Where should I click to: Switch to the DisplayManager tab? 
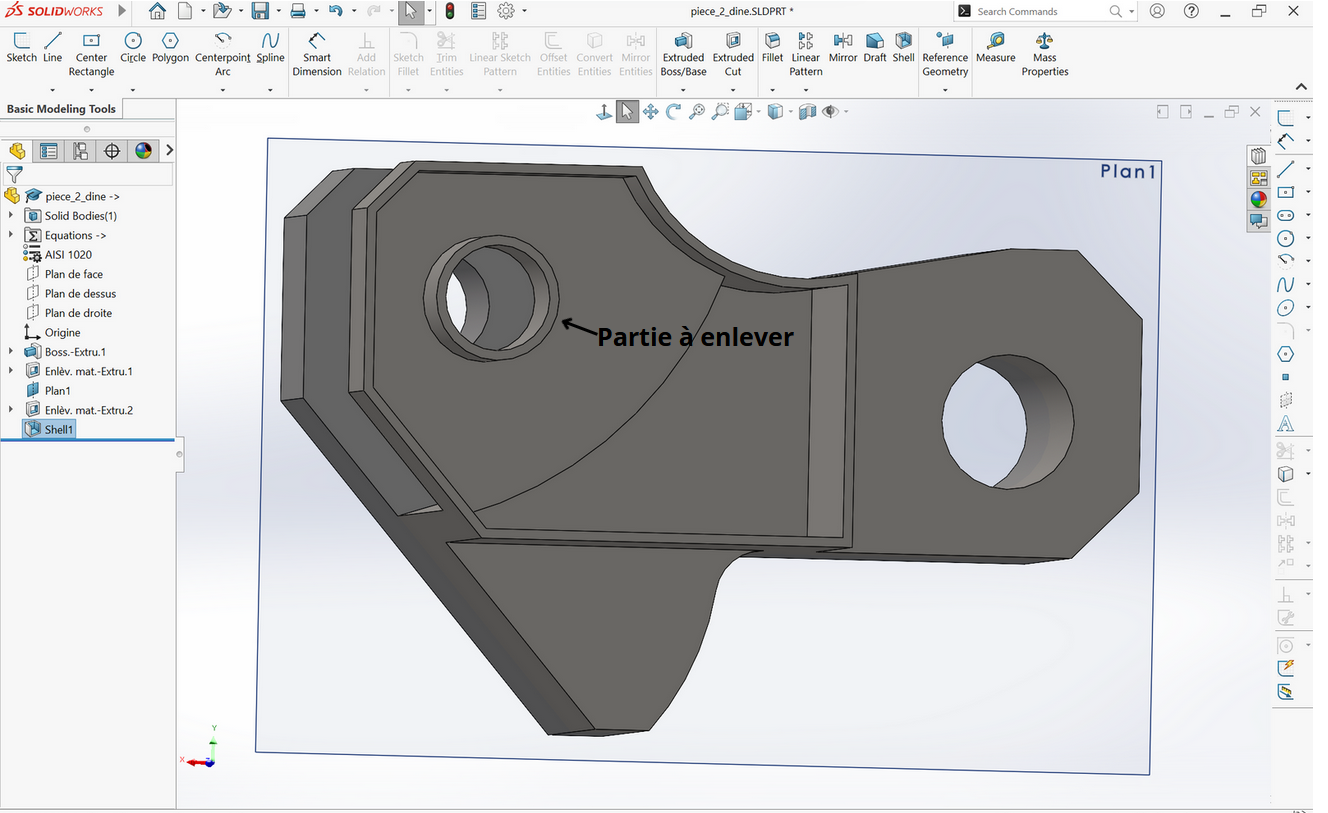click(144, 151)
